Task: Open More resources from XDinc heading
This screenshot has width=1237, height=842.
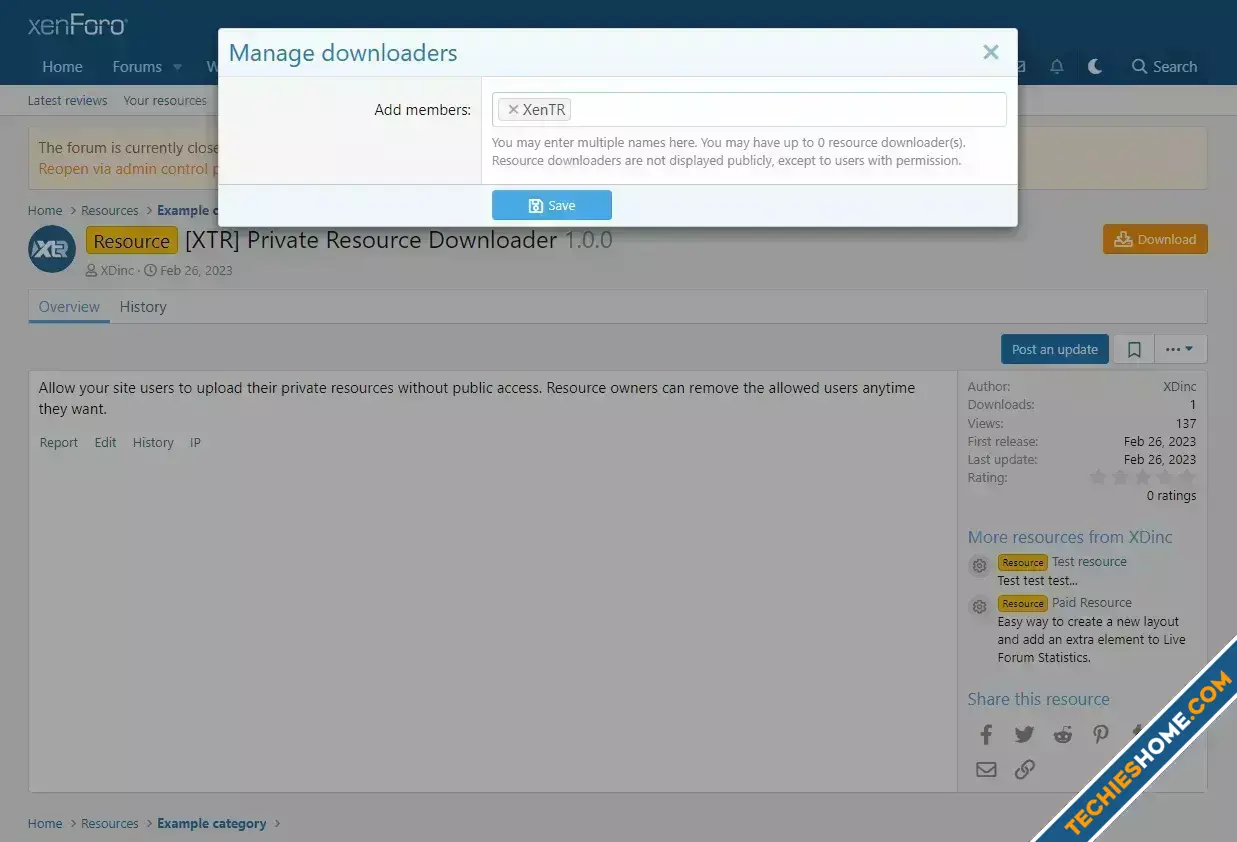Action: coord(1070,537)
